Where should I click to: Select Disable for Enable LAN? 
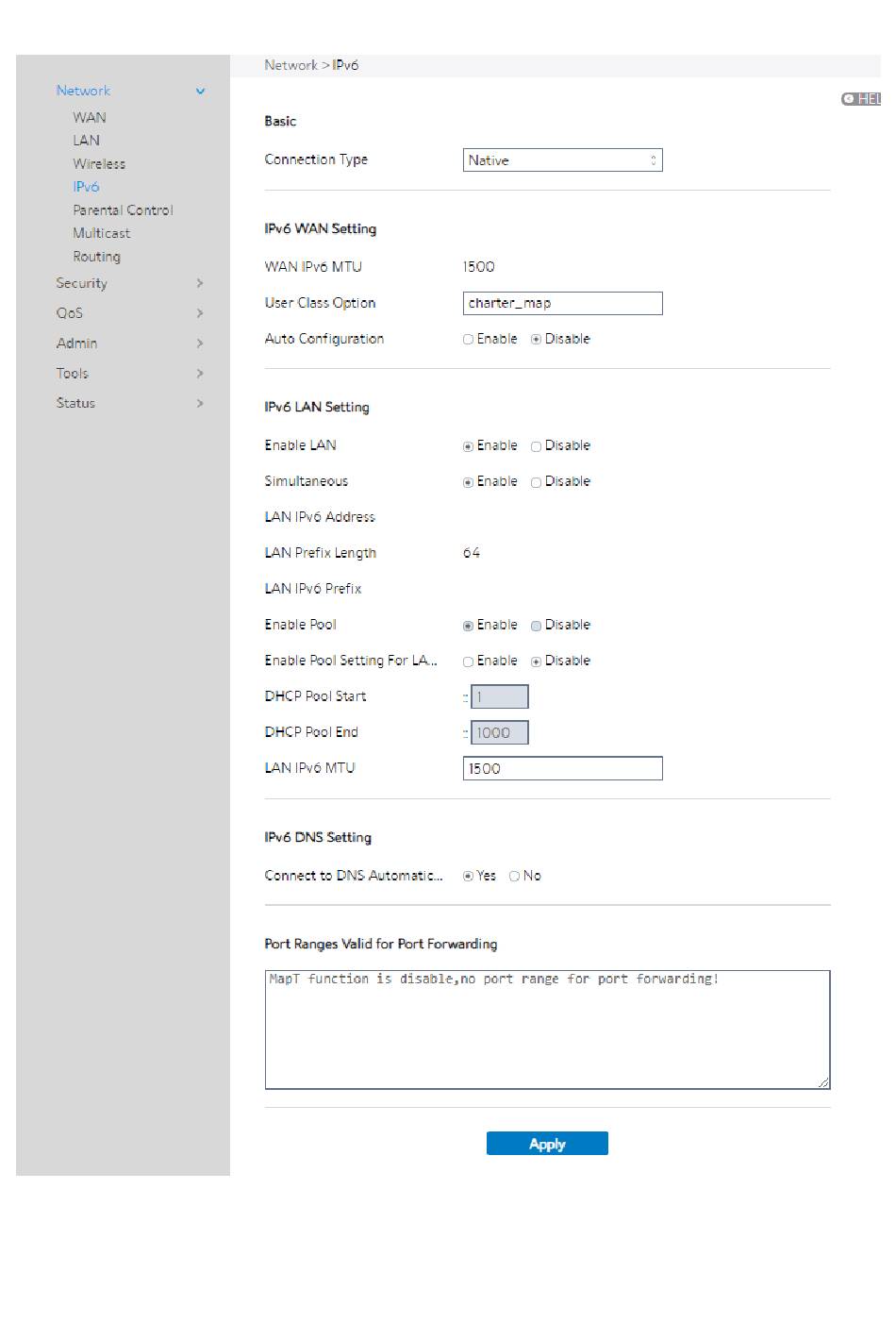pos(536,446)
